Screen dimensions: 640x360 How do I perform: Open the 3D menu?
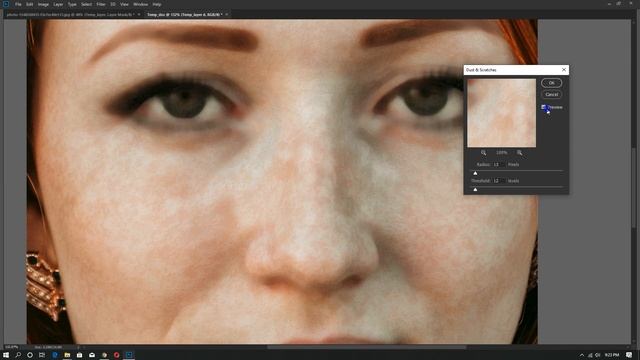tap(113, 4)
